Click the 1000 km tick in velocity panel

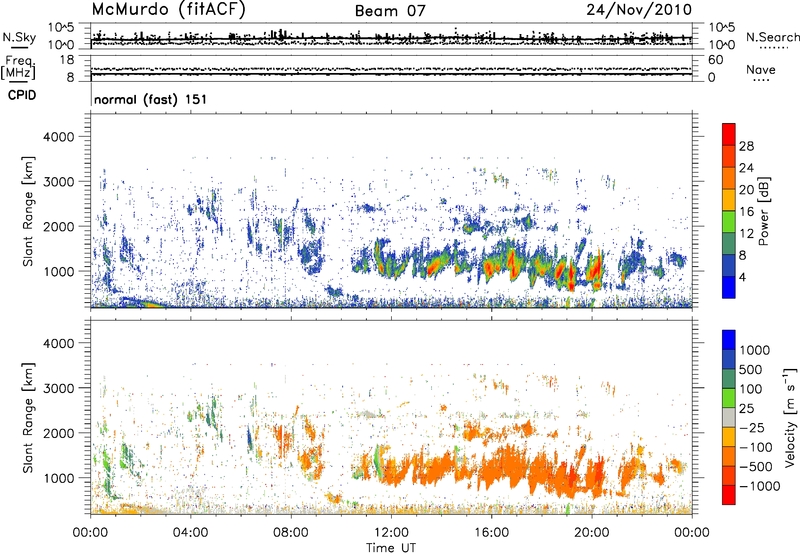58,477
